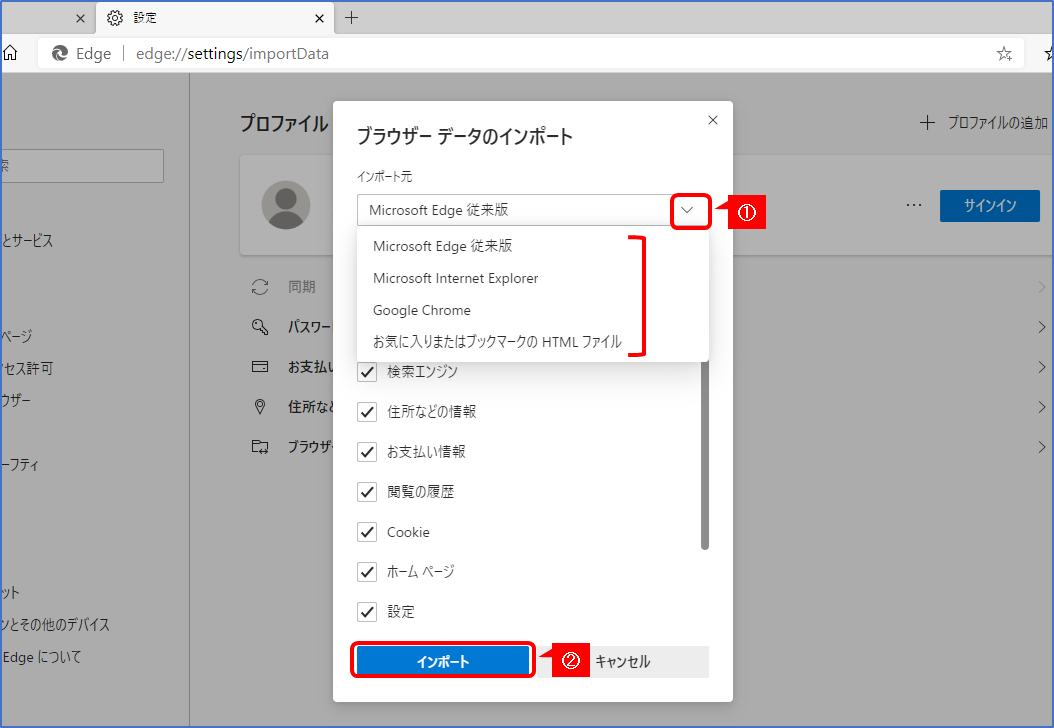
Task: Click the Edge logo in address bar
Action: [x=60, y=54]
